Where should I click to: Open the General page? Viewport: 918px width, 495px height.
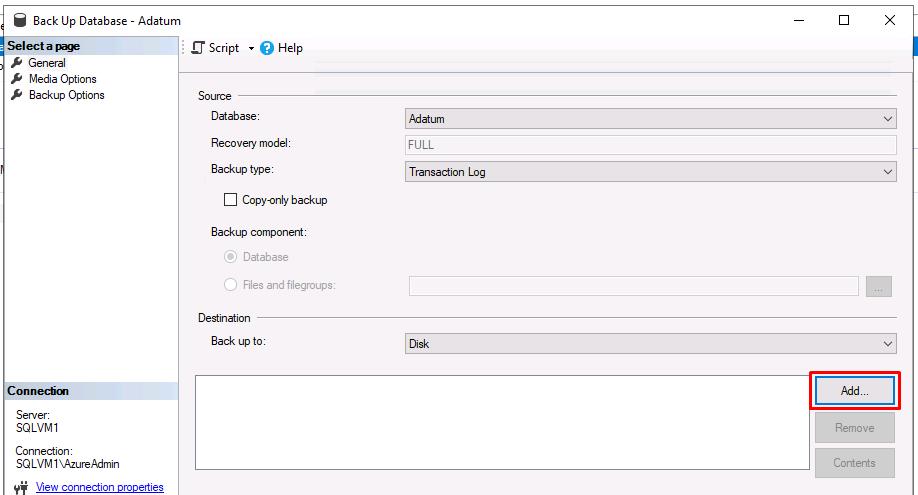(x=47, y=63)
